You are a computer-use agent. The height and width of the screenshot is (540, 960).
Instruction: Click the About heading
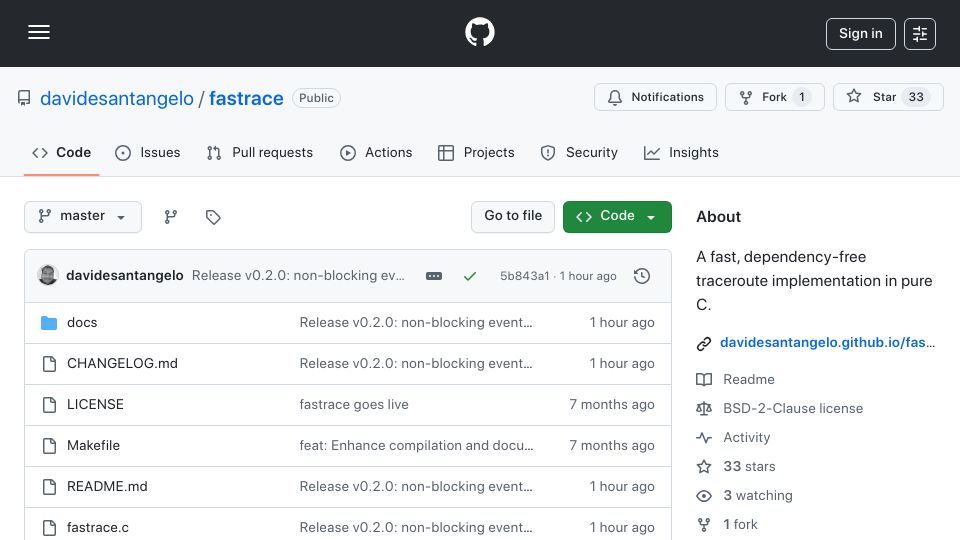(718, 217)
